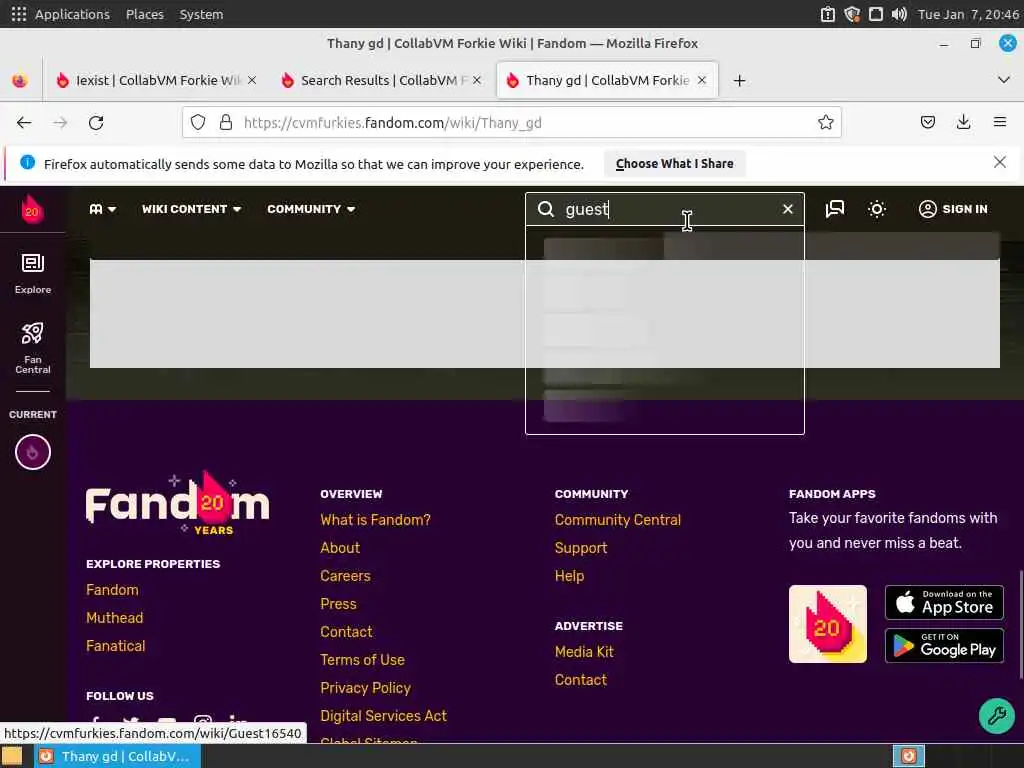The width and height of the screenshot is (1024, 768).
Task: Clear the wiki search text with the X
Action: (x=788, y=209)
